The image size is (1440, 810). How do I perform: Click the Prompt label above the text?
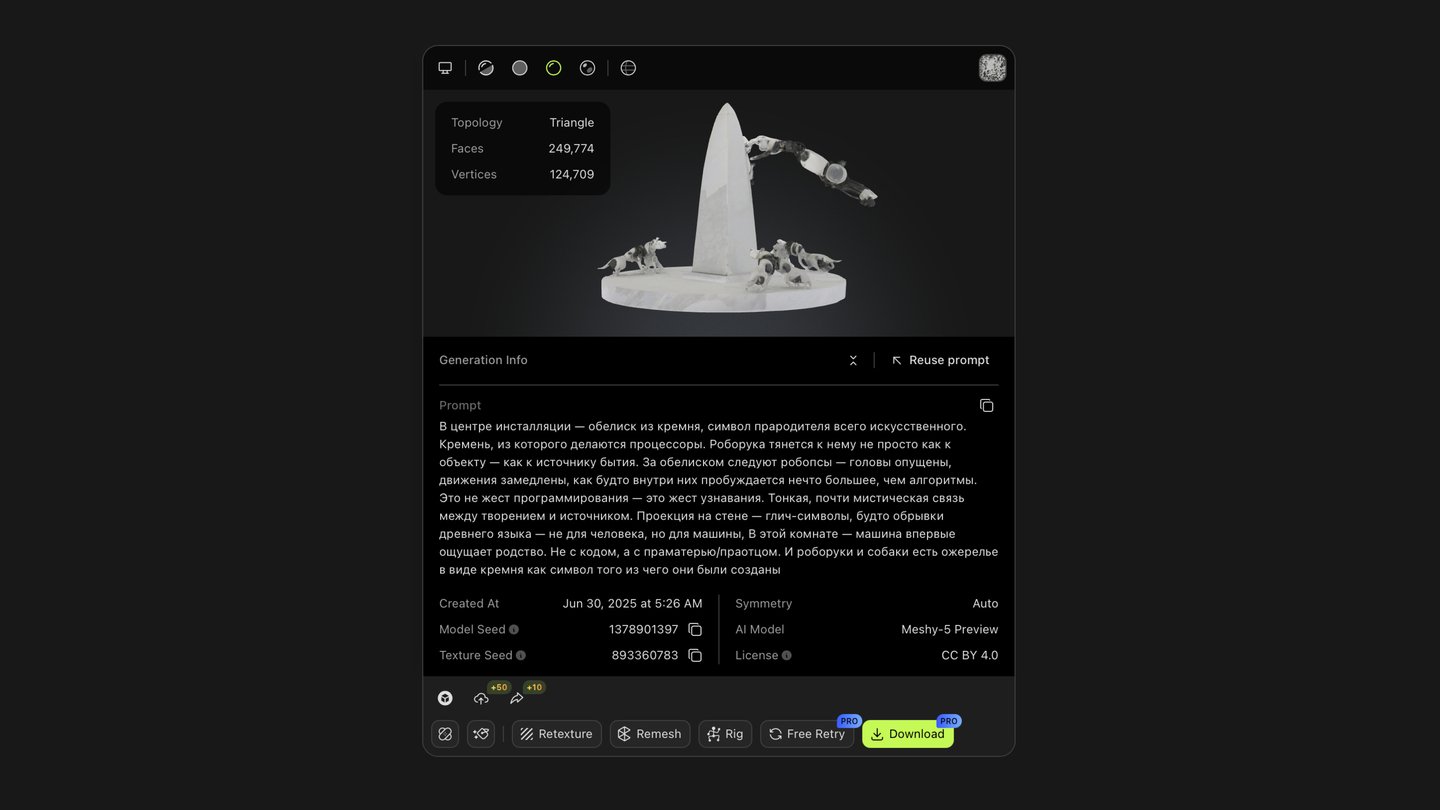pyautogui.click(x=460, y=406)
